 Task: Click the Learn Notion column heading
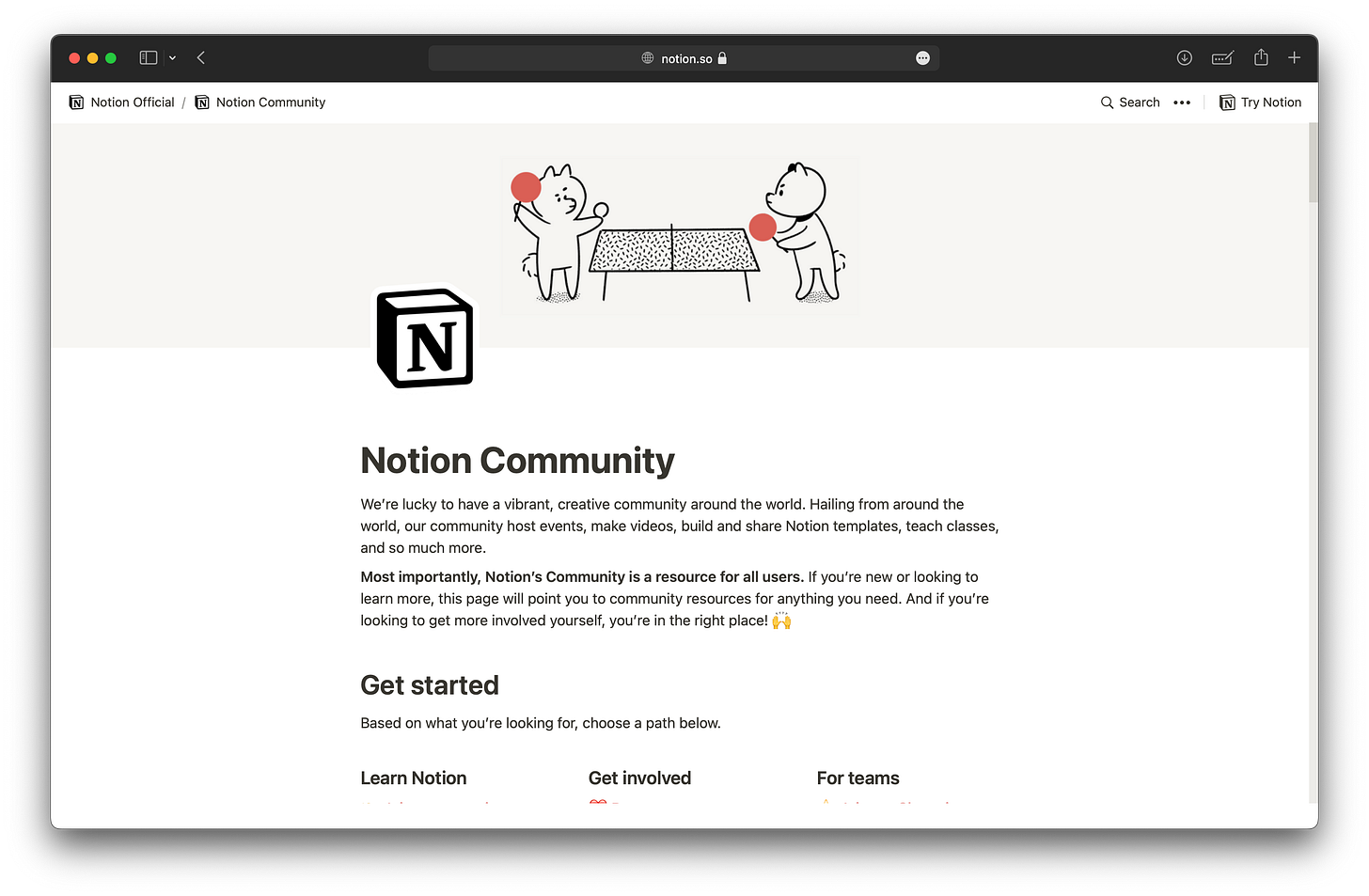[414, 778]
